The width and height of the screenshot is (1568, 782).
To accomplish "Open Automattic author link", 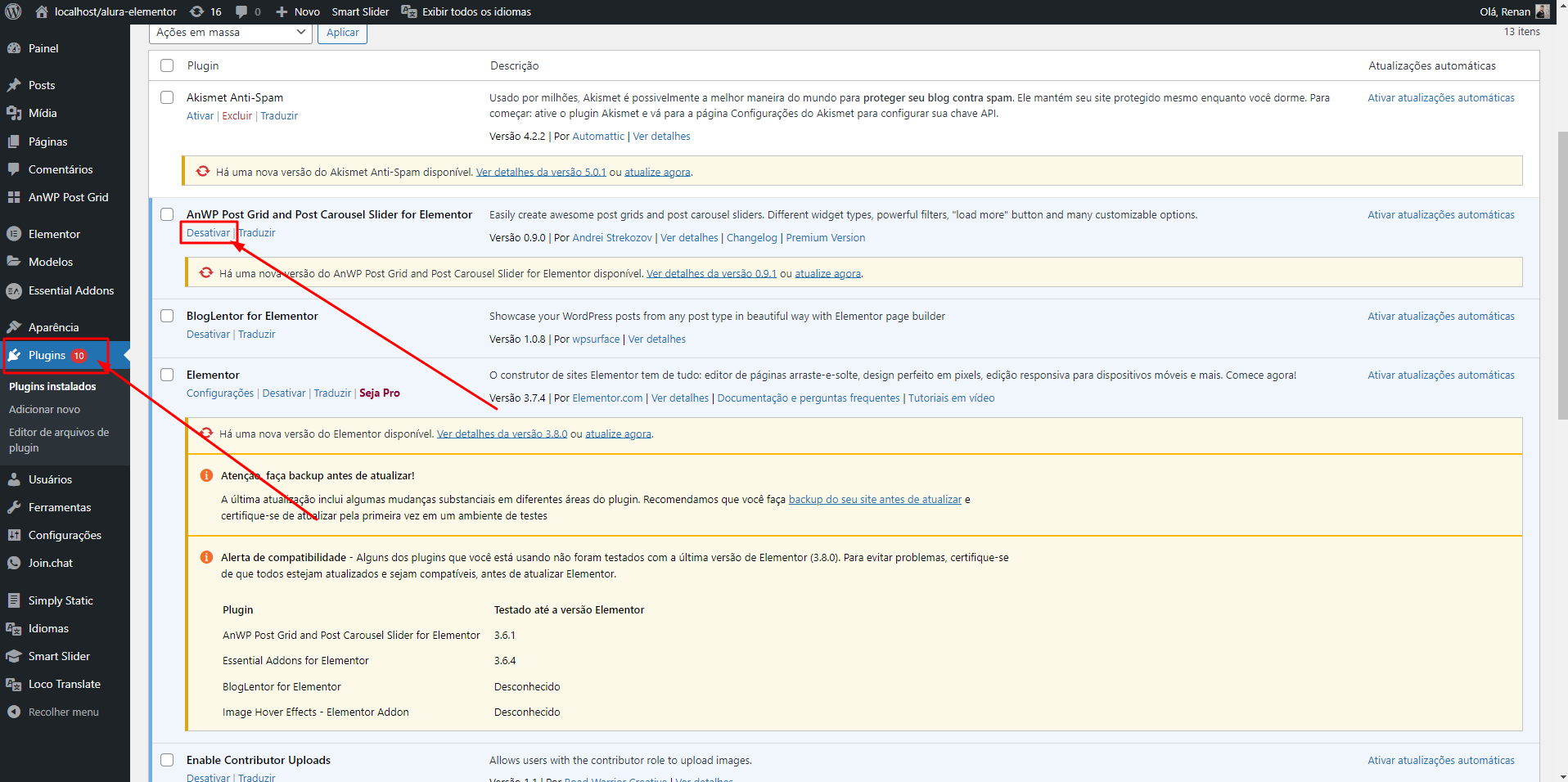I will coord(598,136).
